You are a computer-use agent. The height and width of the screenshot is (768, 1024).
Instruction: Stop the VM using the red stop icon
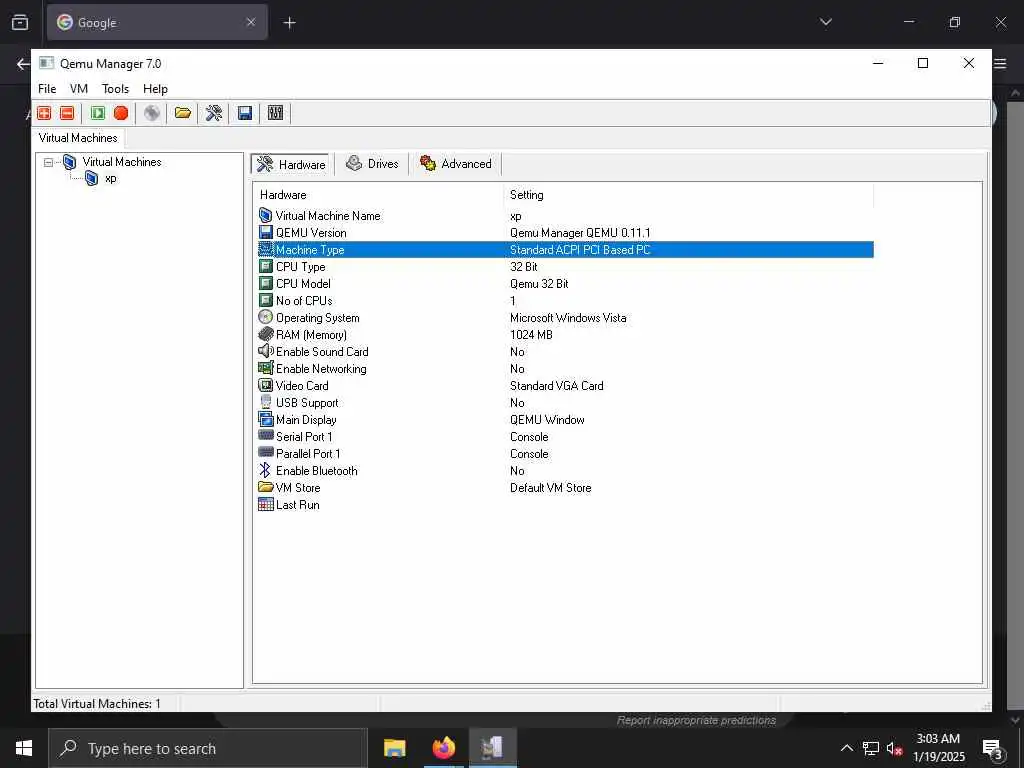tap(121, 113)
